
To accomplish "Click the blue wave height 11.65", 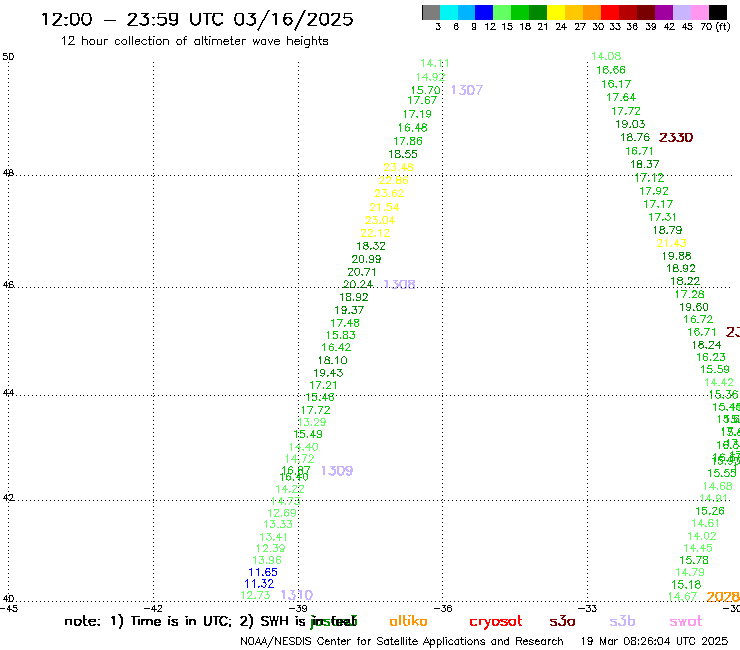I will (x=263, y=572).
